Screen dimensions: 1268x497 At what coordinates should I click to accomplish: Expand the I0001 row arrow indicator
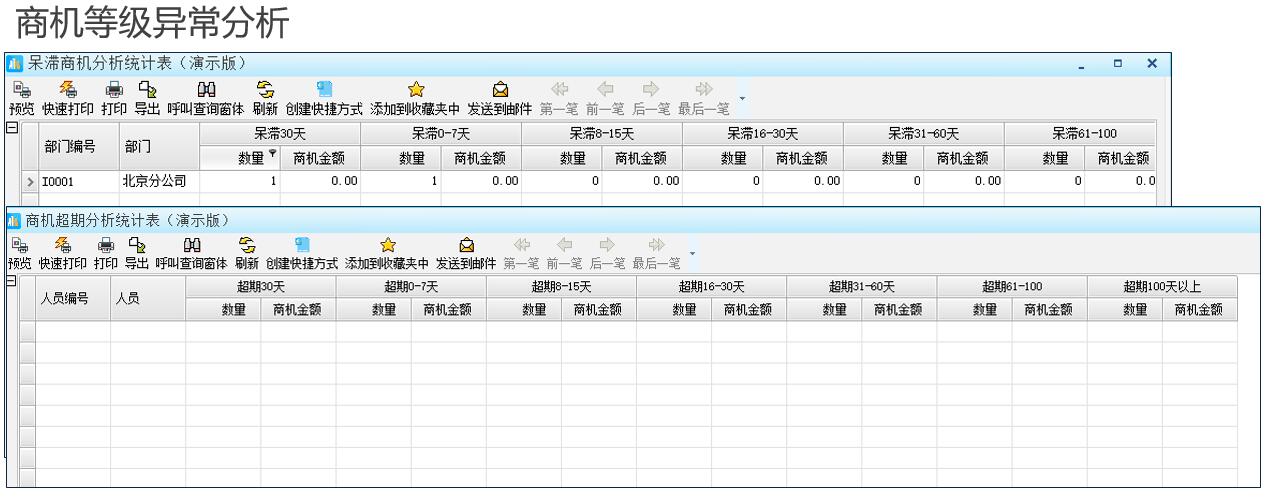pyautogui.click(x=30, y=182)
